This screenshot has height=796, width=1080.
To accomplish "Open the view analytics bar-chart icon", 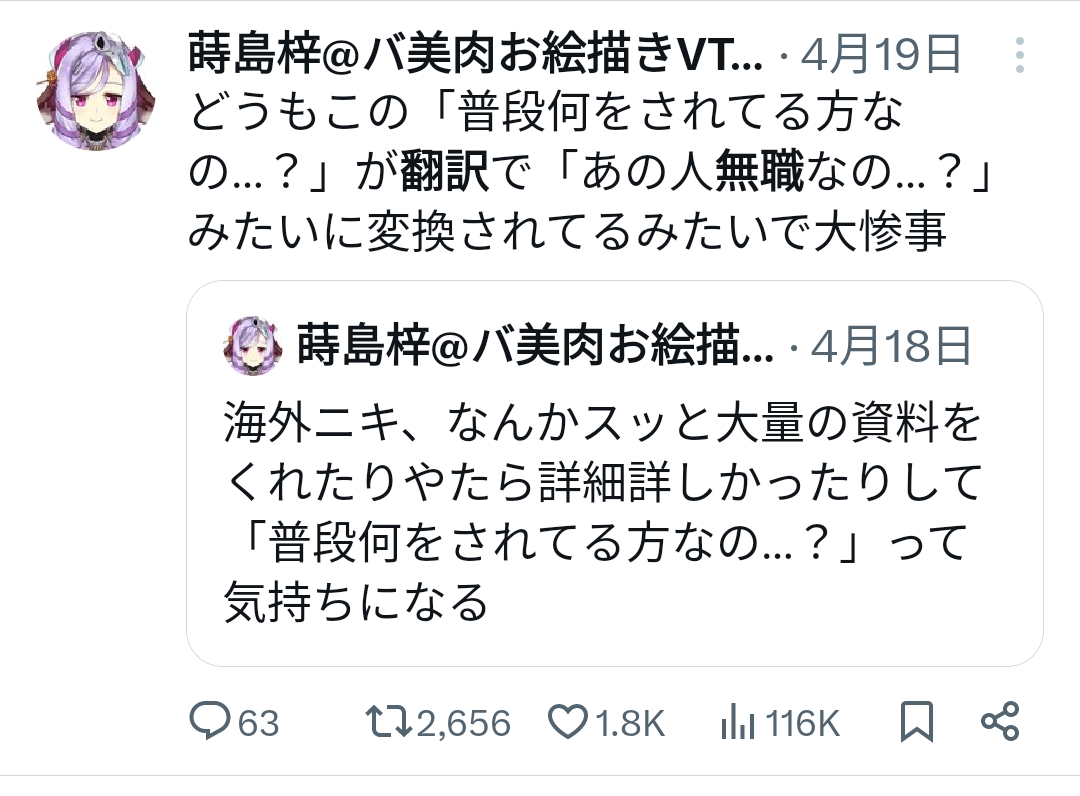I will (737, 721).
